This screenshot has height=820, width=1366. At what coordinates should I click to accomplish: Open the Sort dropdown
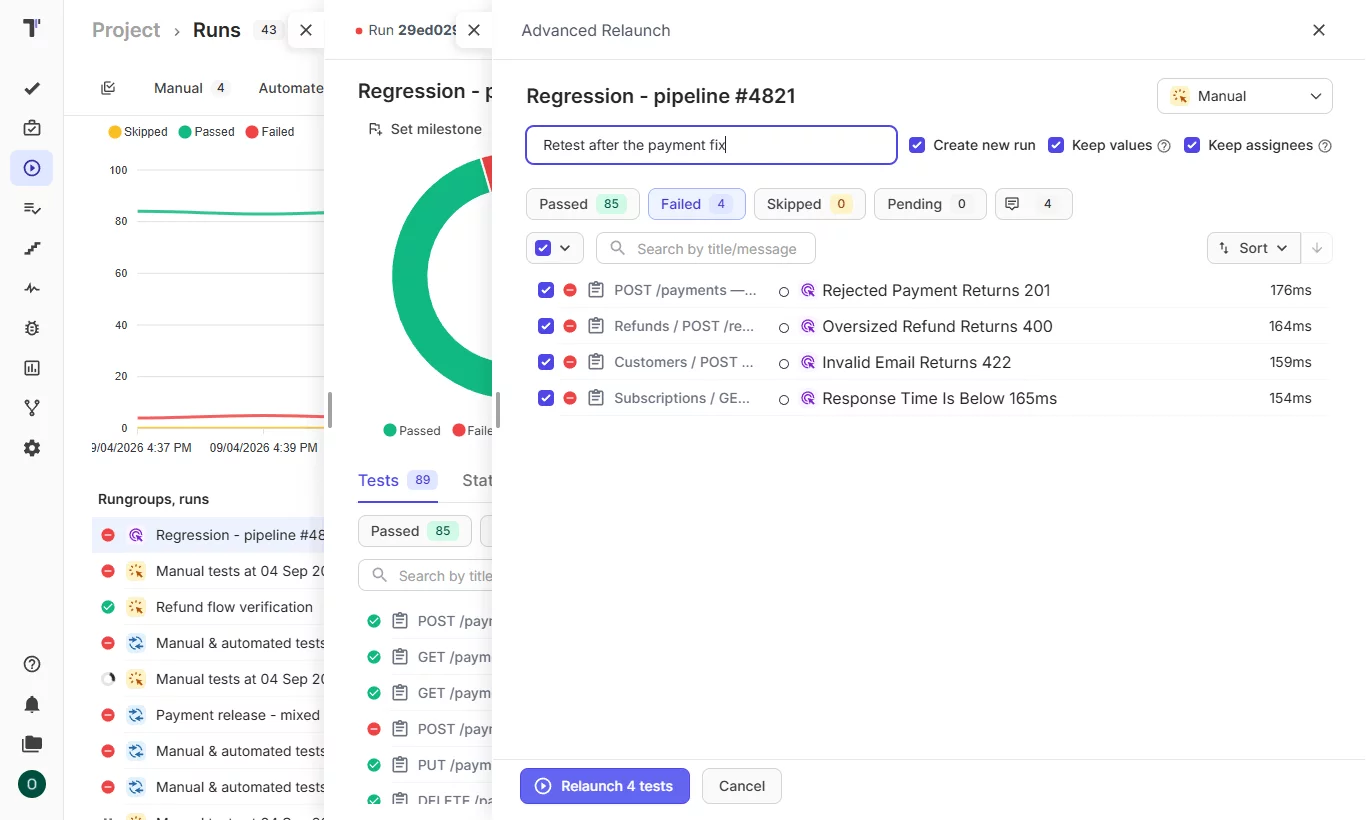pyautogui.click(x=1254, y=248)
